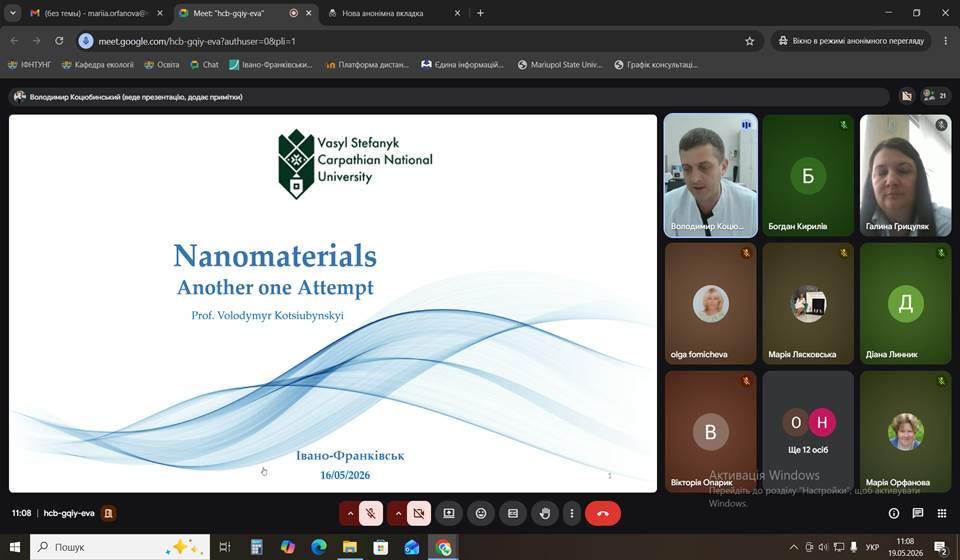
Task: Click the browser forward arrow
Action: [x=37, y=41]
